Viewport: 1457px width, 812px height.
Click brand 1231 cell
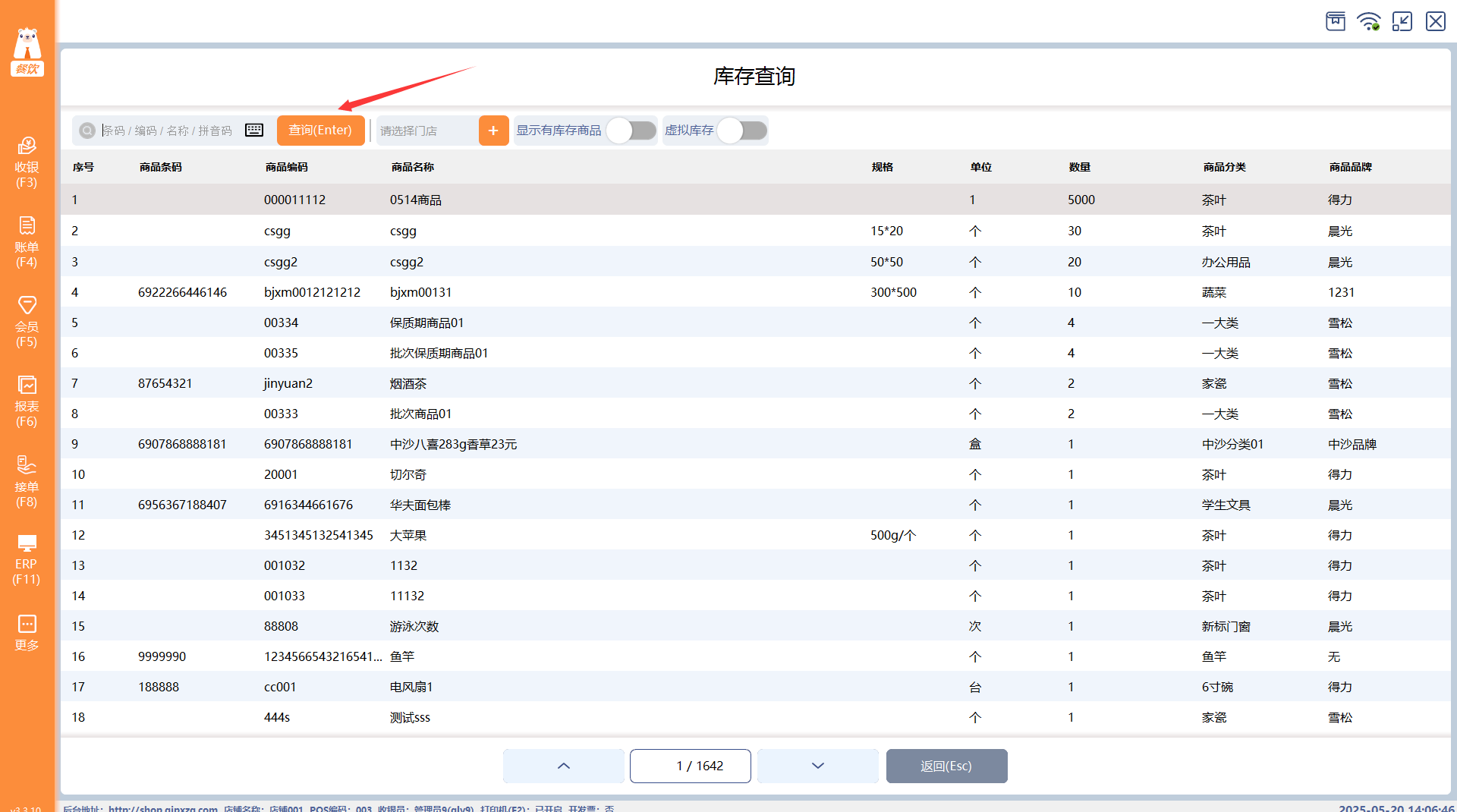[x=1341, y=292]
